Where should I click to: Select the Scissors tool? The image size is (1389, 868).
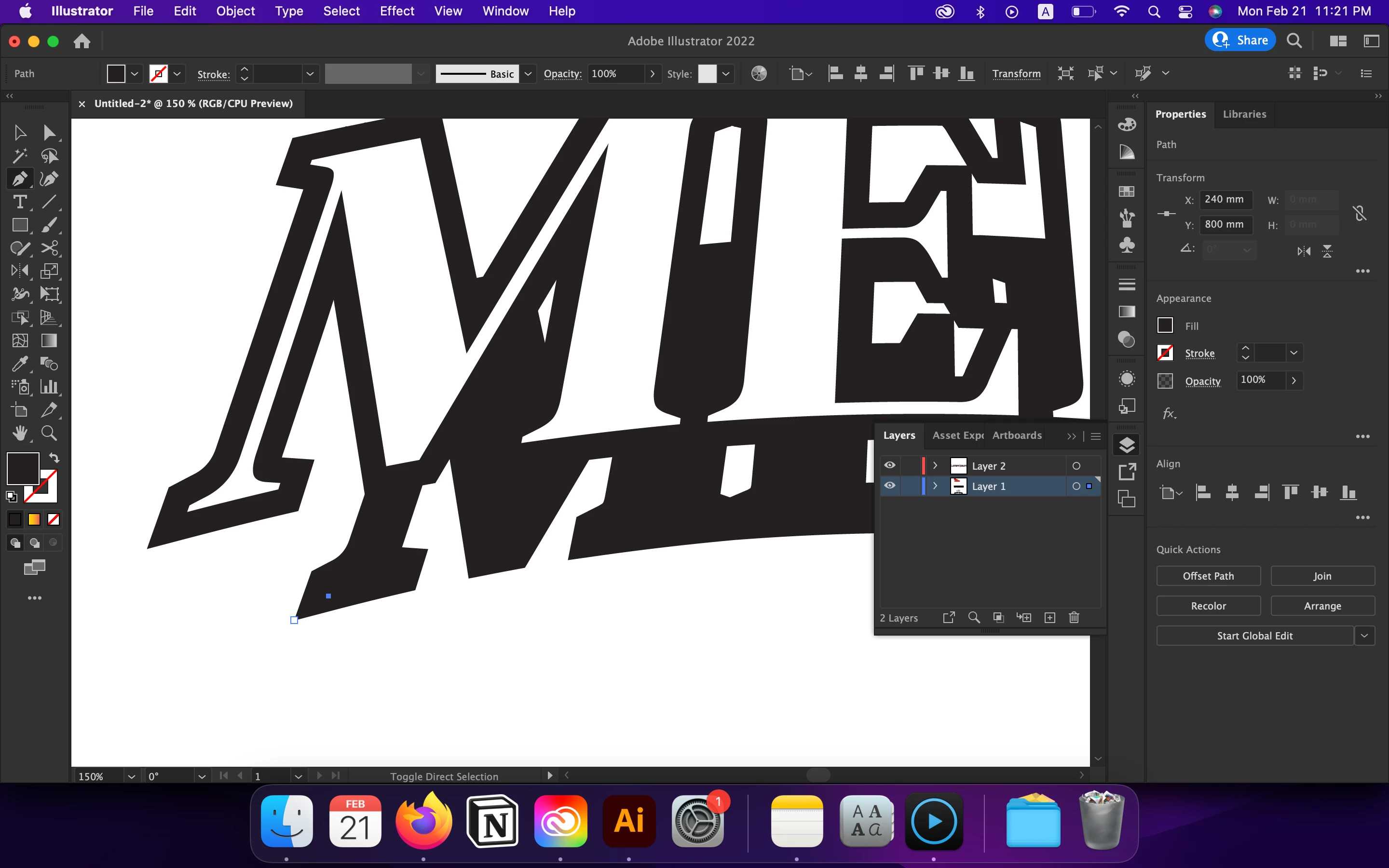pos(49,248)
